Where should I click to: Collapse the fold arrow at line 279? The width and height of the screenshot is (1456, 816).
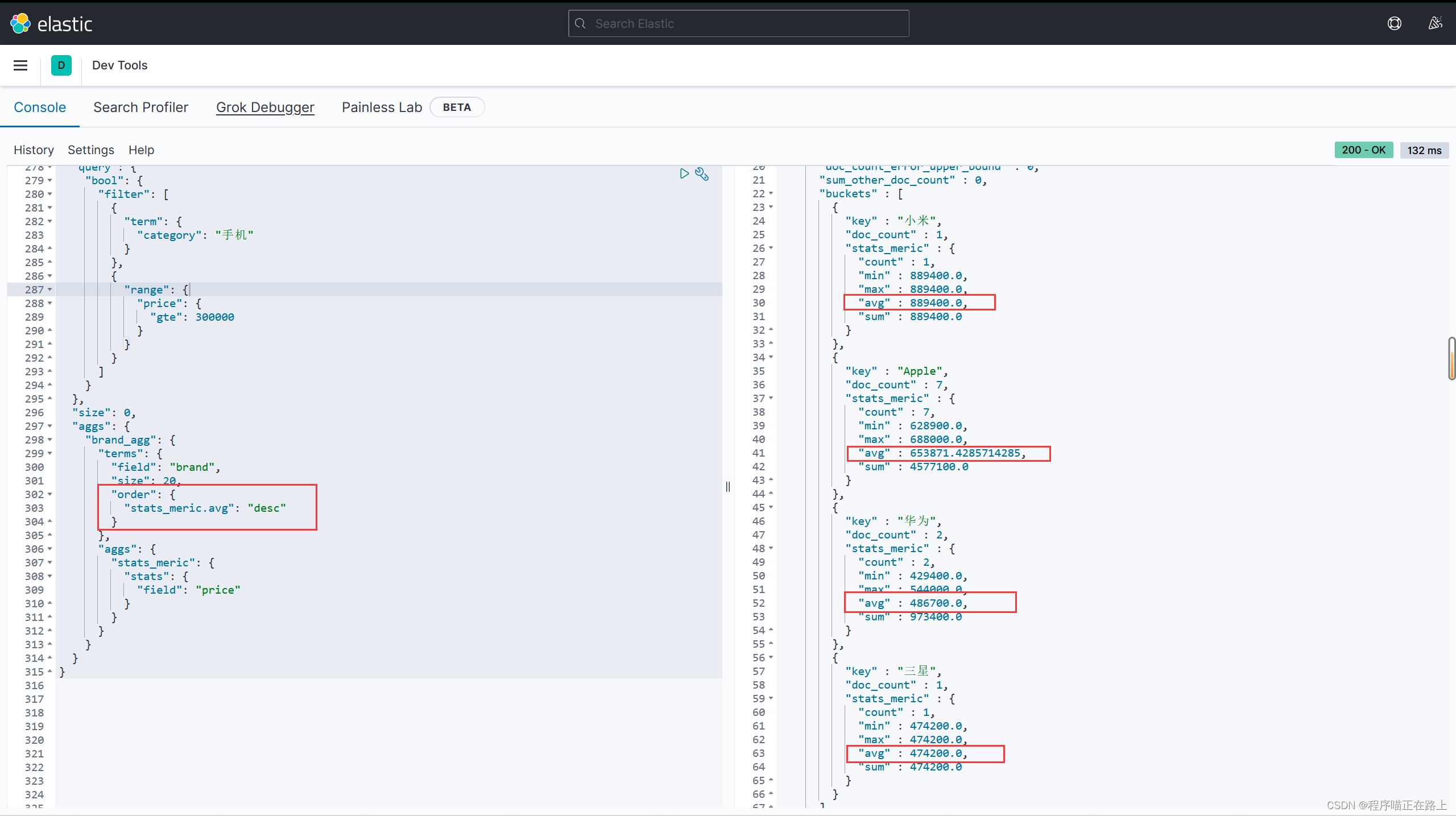click(50, 181)
